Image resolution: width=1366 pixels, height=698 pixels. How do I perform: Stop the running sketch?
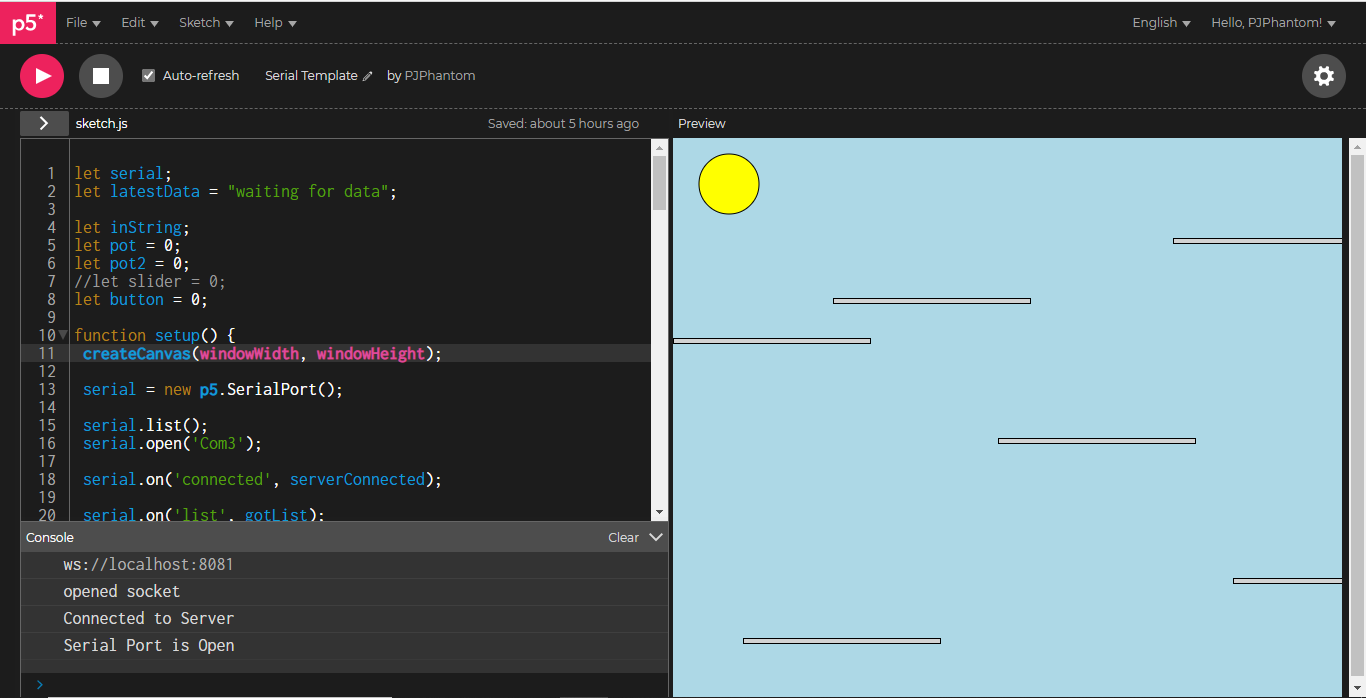pyautogui.click(x=100, y=75)
